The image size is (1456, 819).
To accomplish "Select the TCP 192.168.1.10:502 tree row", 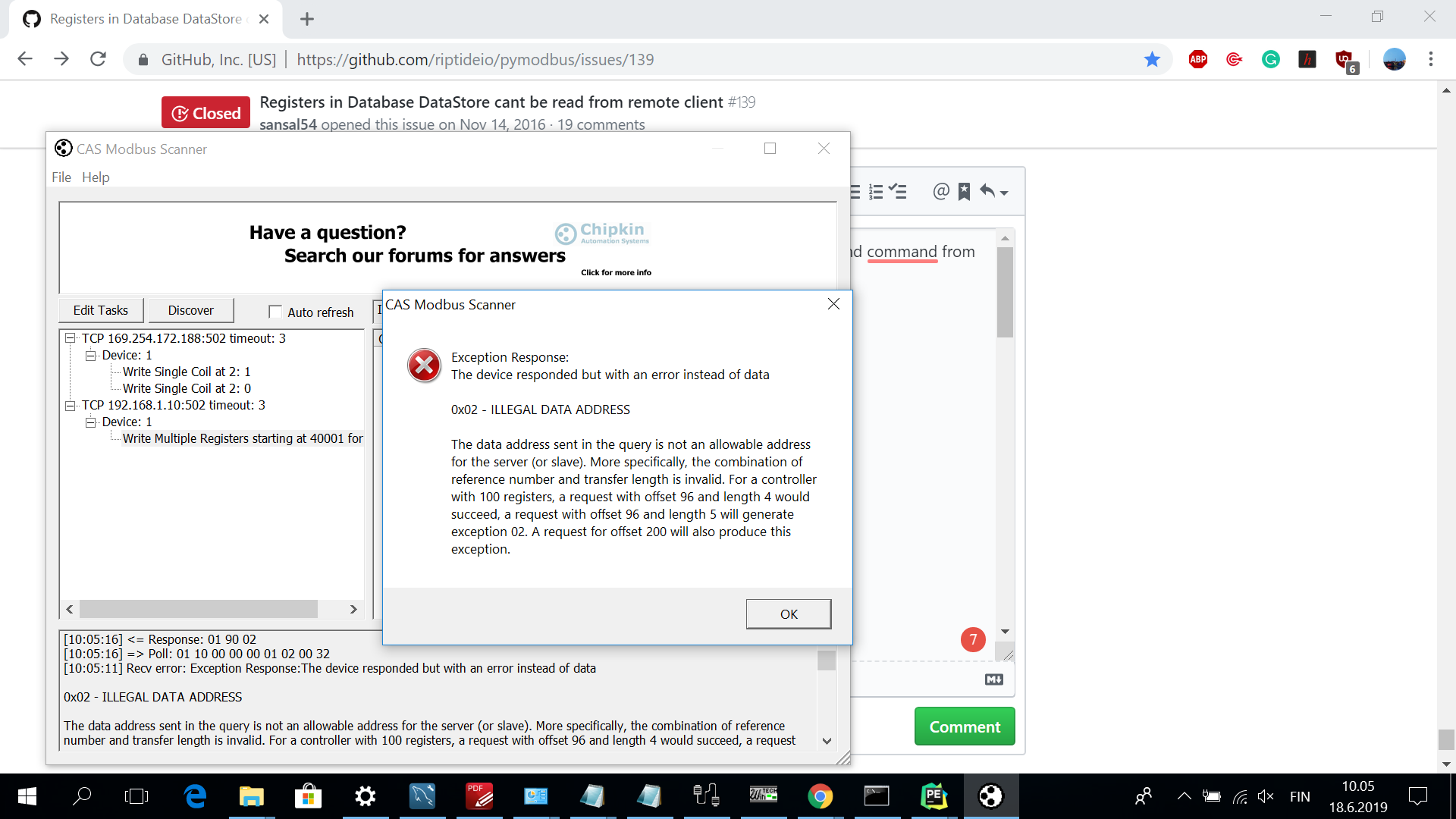I will point(174,405).
